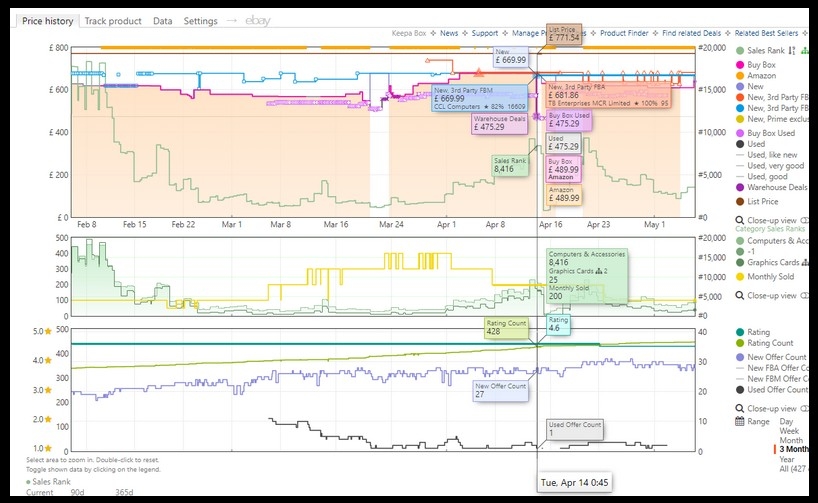
Task: Toggle the blue New, 3rd Party legend entry
Action: click(772, 108)
